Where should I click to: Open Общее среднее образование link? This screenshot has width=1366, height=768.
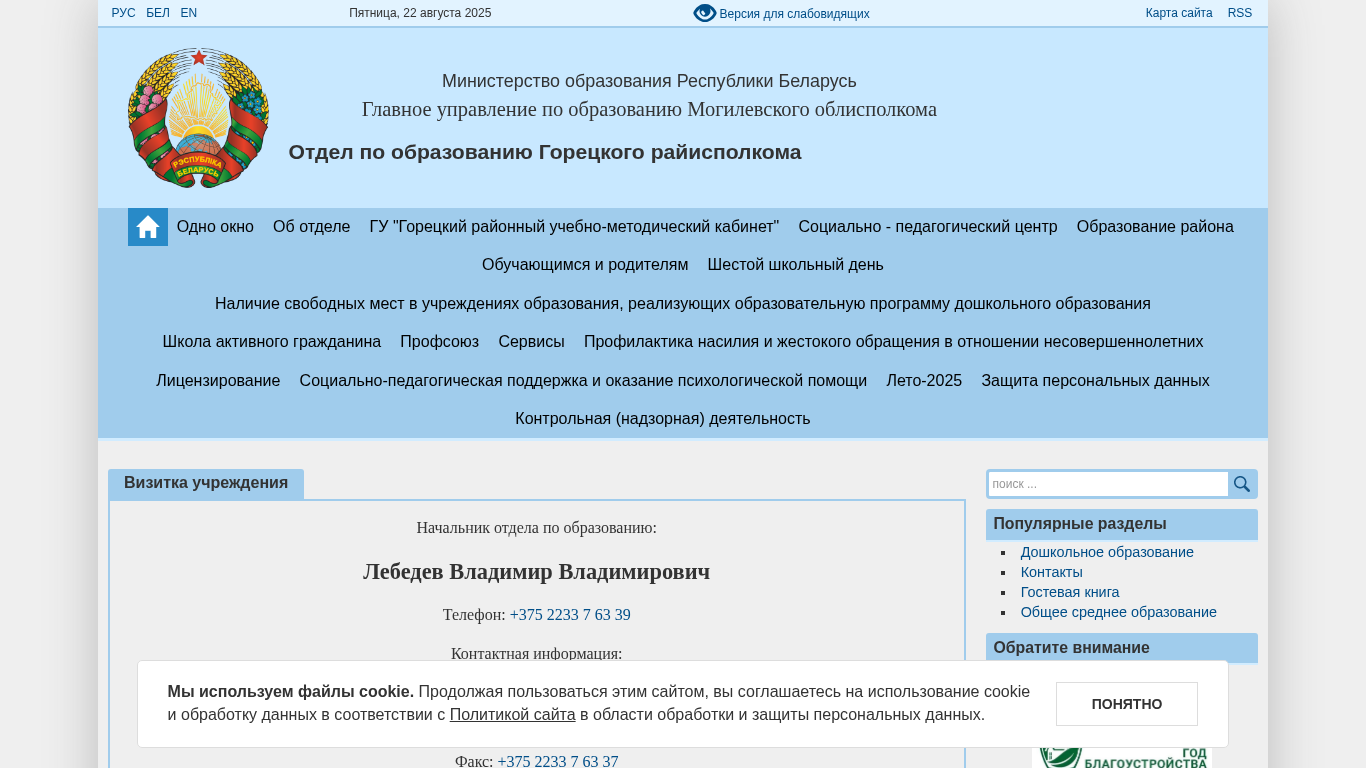1119,612
